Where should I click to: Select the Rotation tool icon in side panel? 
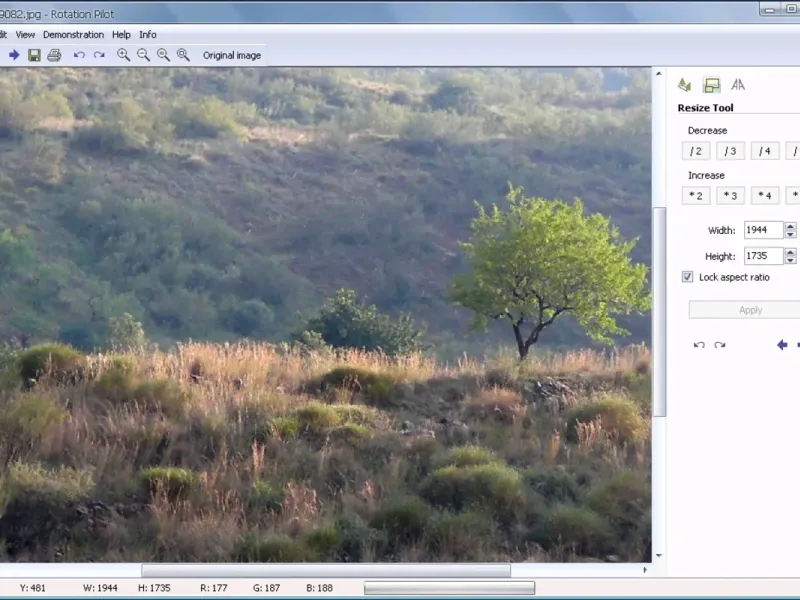coord(684,85)
